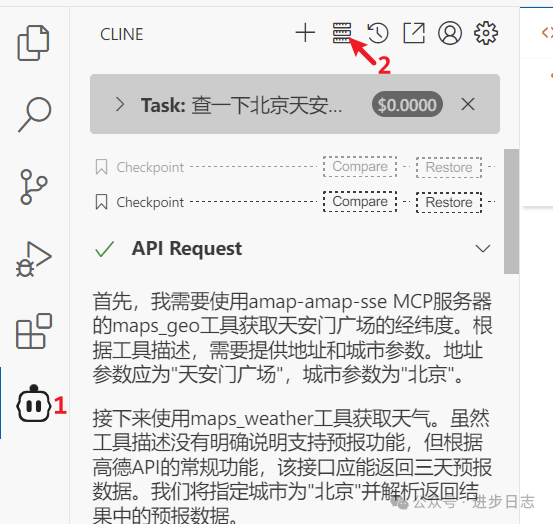Click the chat vertical scrollbar thumb
Image resolution: width=553 pixels, height=524 pixels.
point(511,211)
